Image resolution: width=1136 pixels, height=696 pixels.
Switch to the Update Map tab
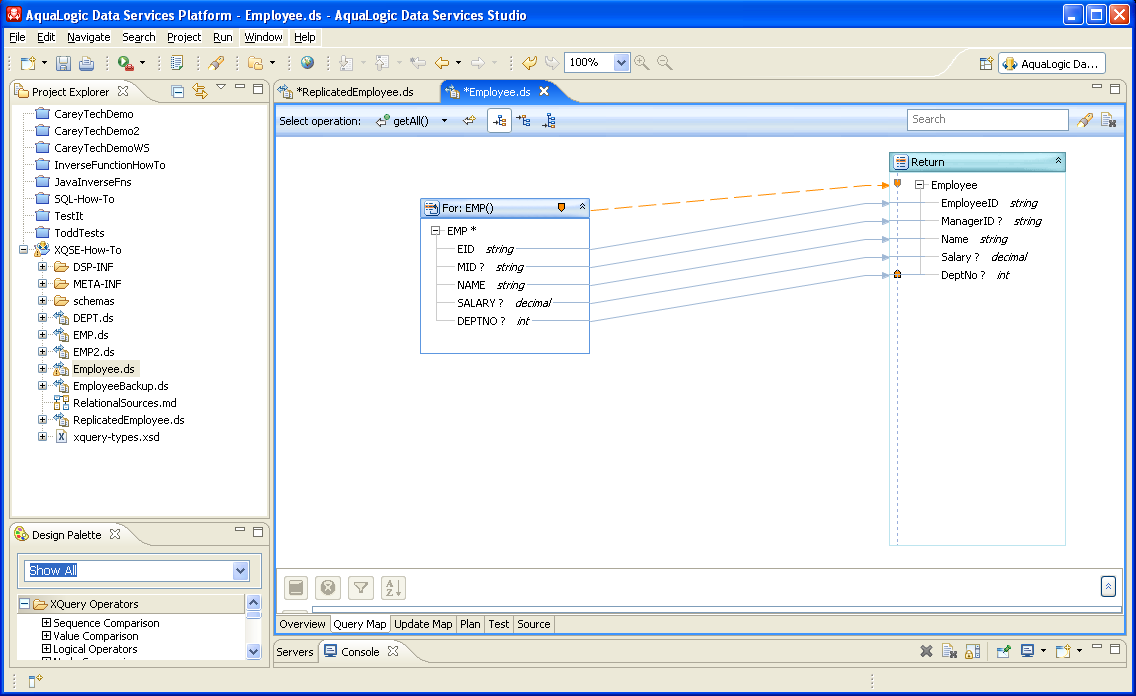click(x=423, y=624)
